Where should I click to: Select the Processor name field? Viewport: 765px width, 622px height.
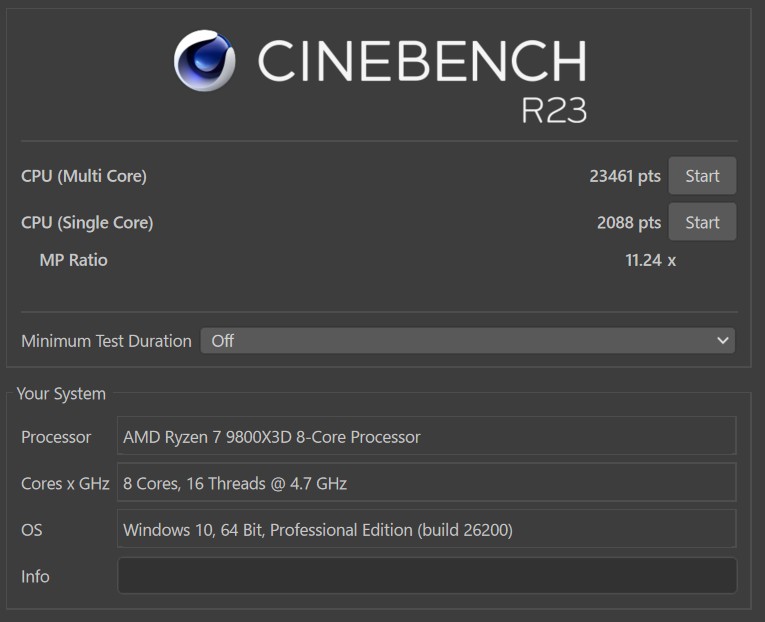(x=427, y=437)
